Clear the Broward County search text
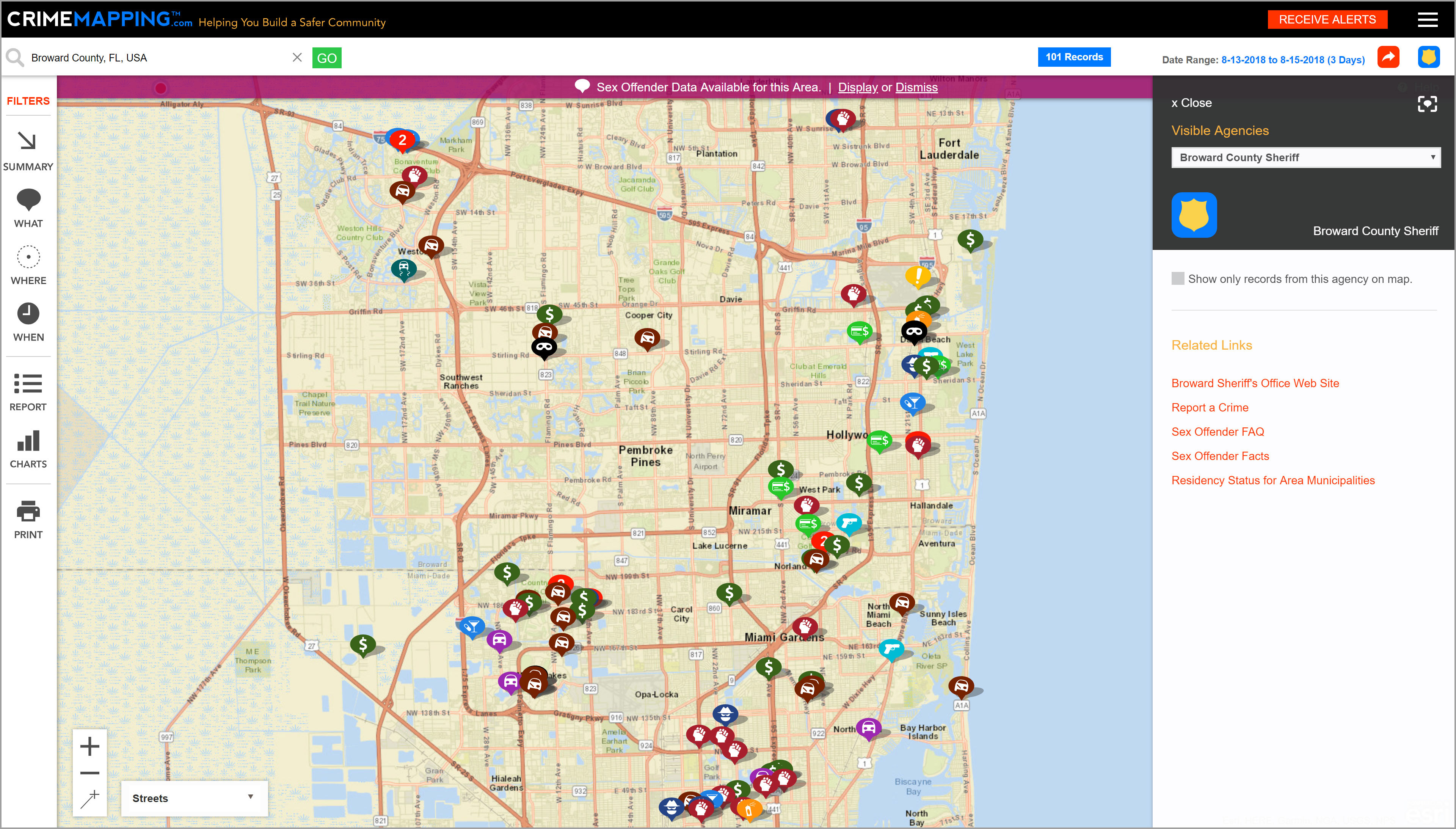 [x=297, y=58]
